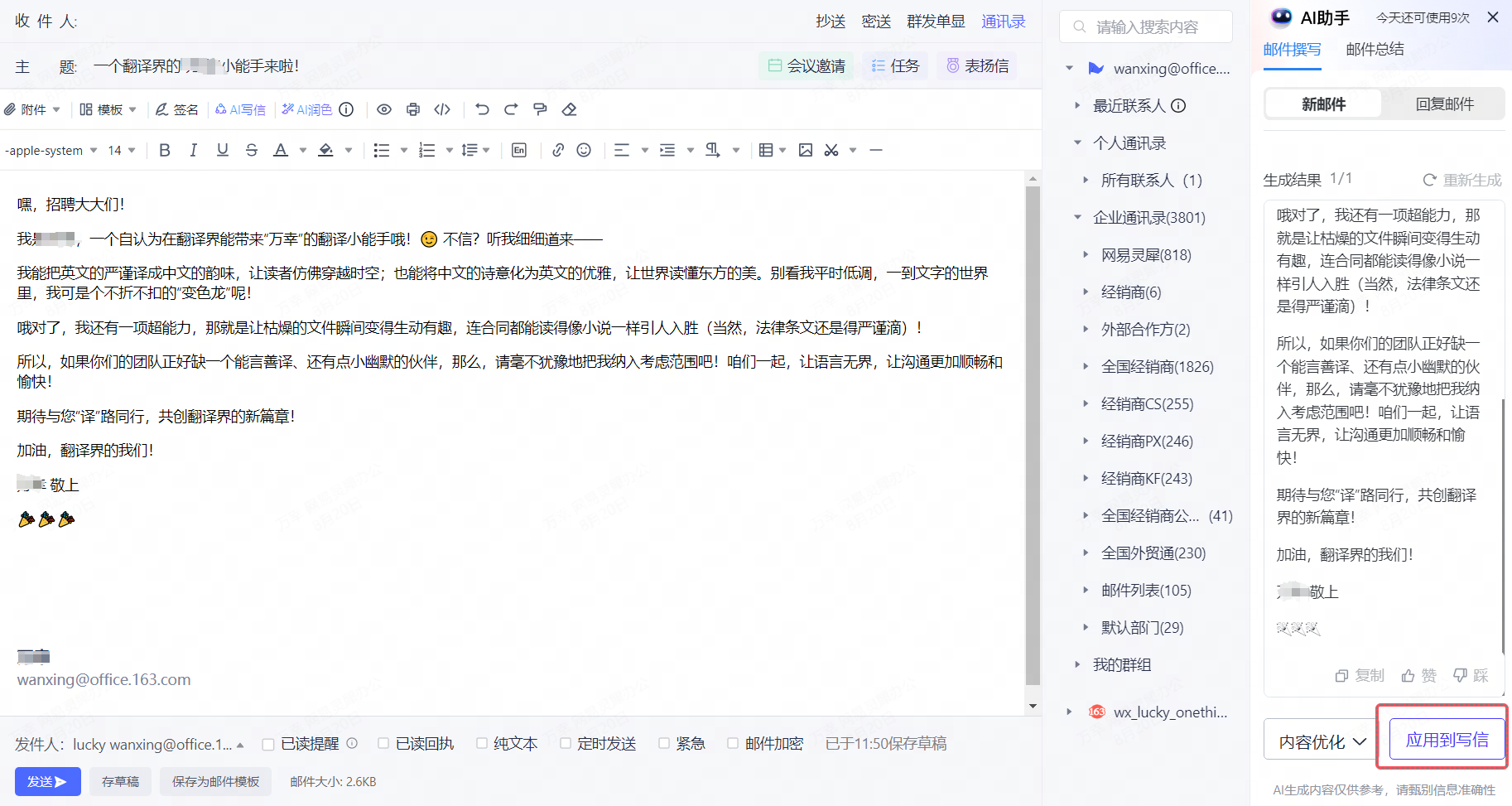Select the format painter tool
The width and height of the screenshot is (1512, 806).
(540, 109)
